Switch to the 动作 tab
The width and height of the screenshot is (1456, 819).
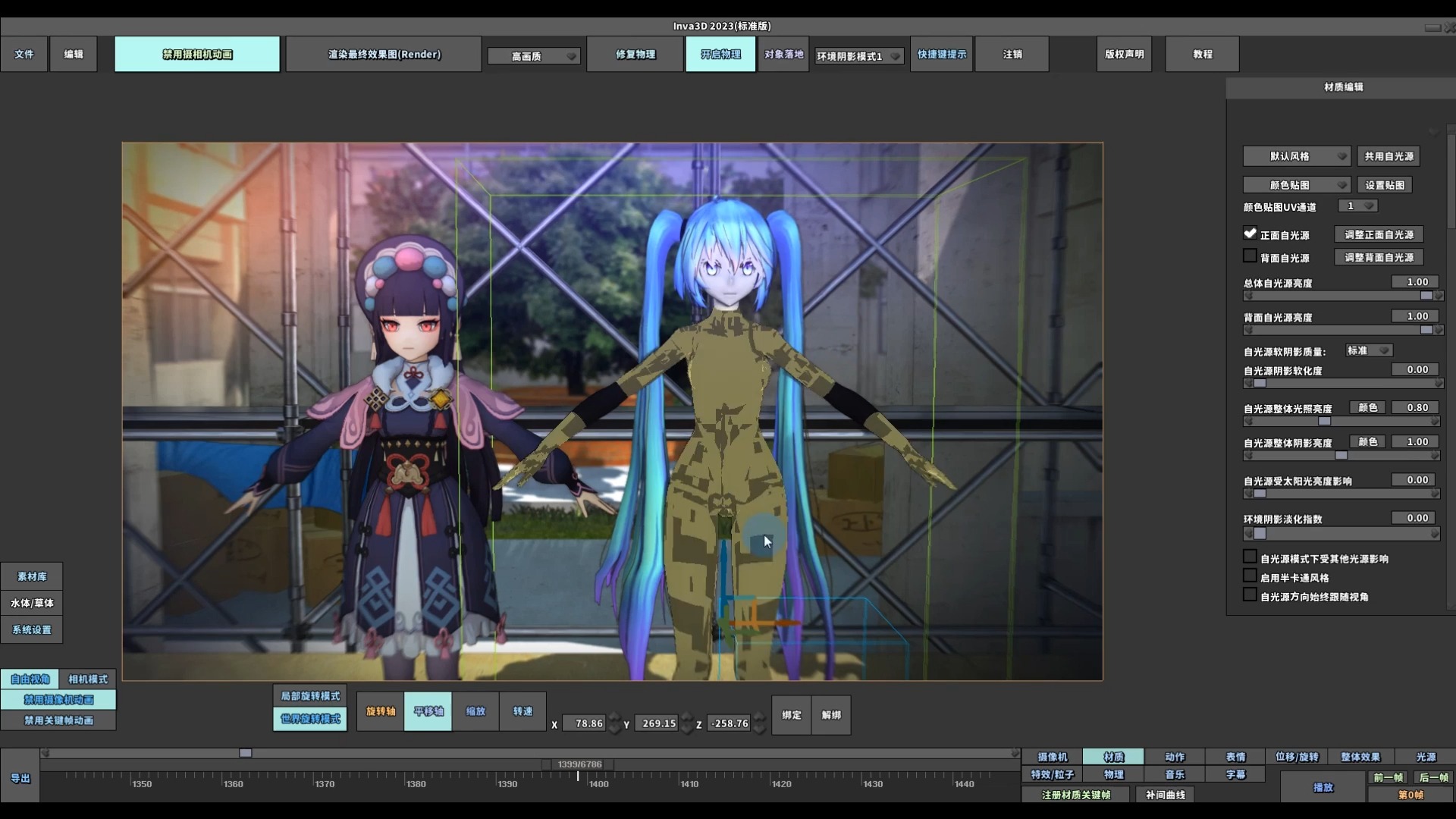pyautogui.click(x=1175, y=757)
